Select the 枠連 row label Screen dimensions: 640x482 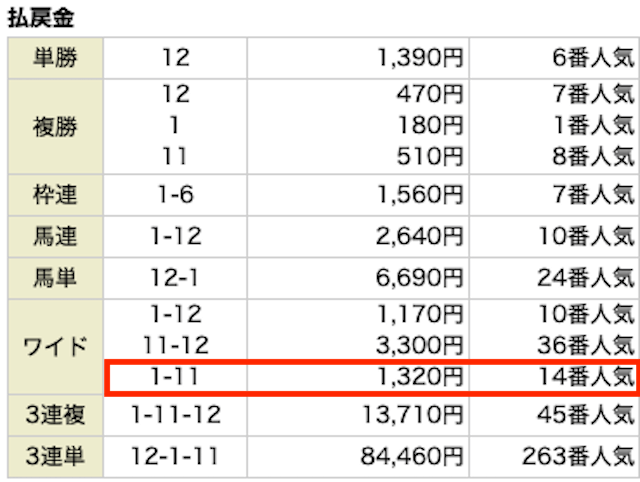(55, 195)
